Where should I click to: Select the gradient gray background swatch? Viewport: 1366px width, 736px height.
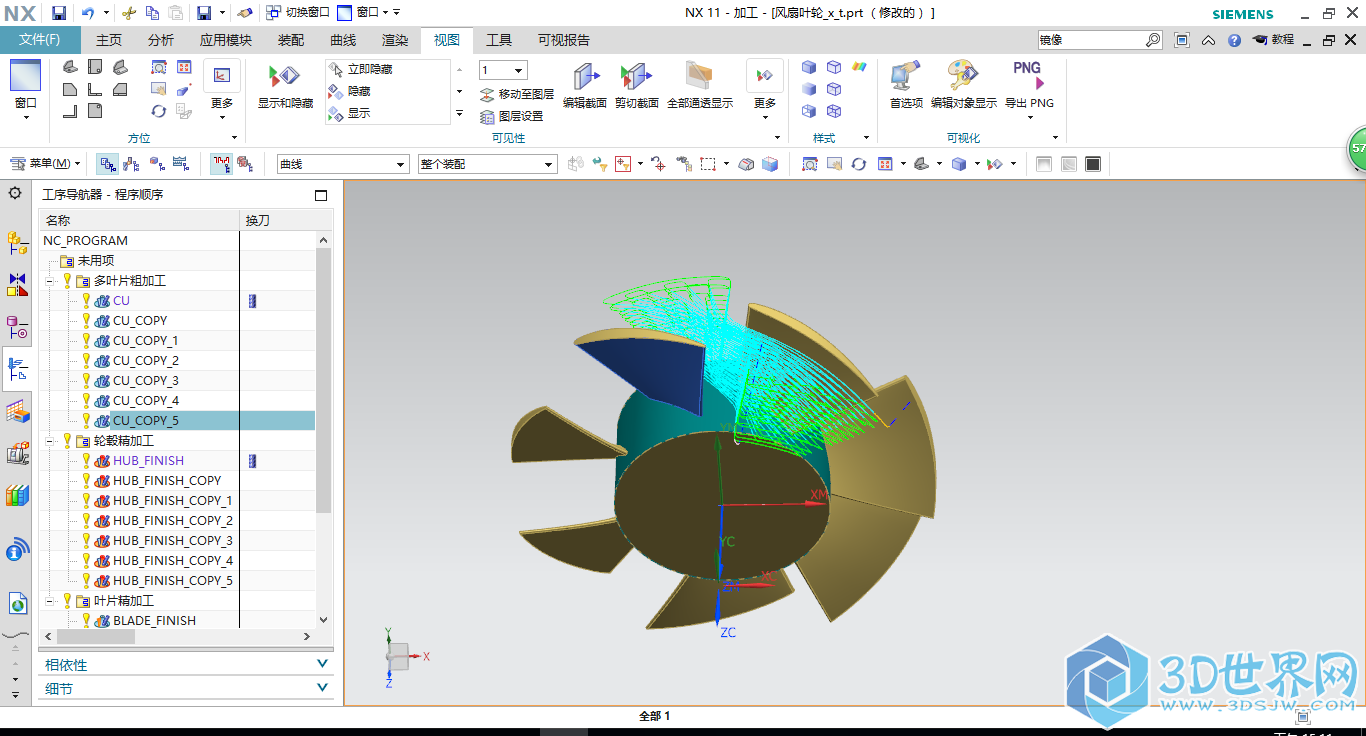1068,164
